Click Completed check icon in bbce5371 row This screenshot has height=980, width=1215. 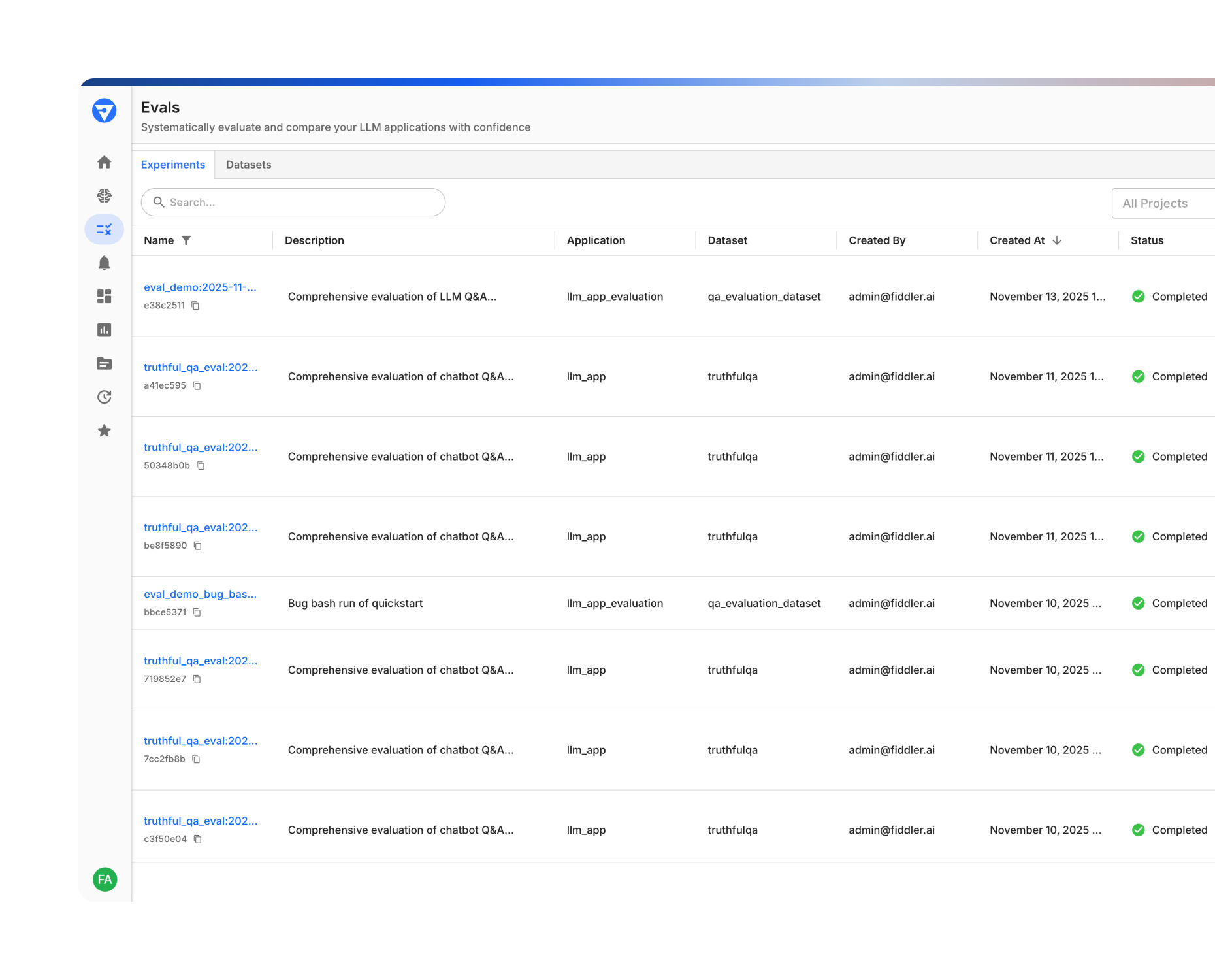click(1139, 604)
